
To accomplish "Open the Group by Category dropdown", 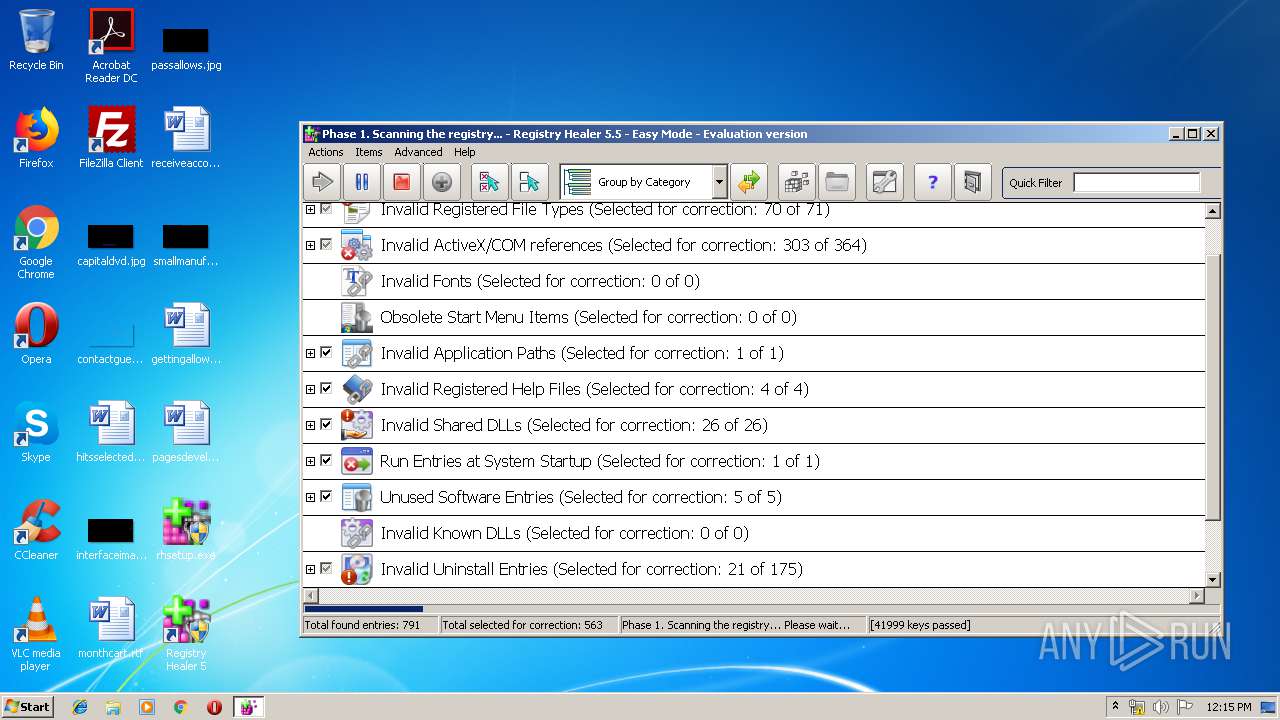I will point(719,182).
